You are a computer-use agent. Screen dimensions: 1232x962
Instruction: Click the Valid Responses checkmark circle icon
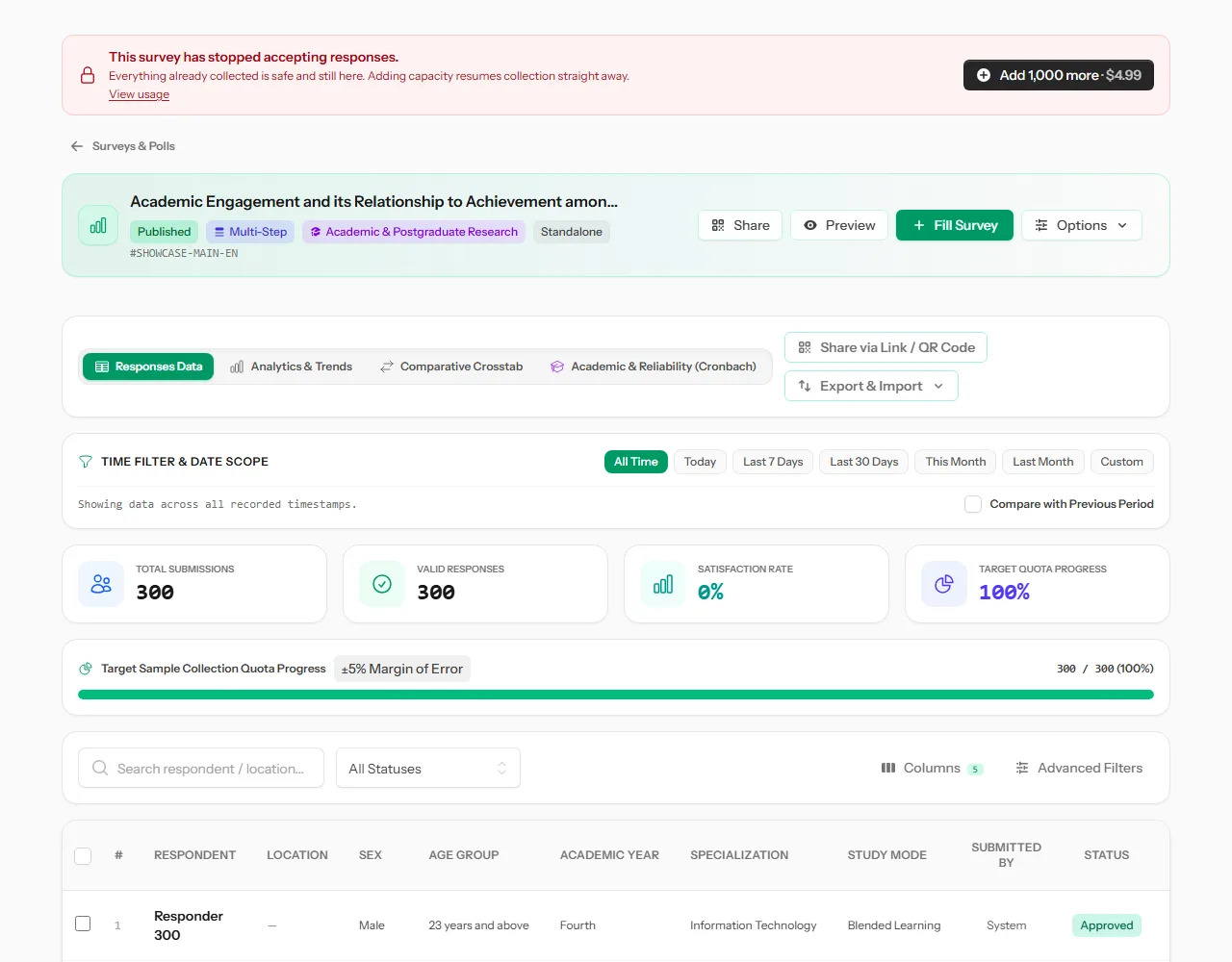[x=382, y=584]
